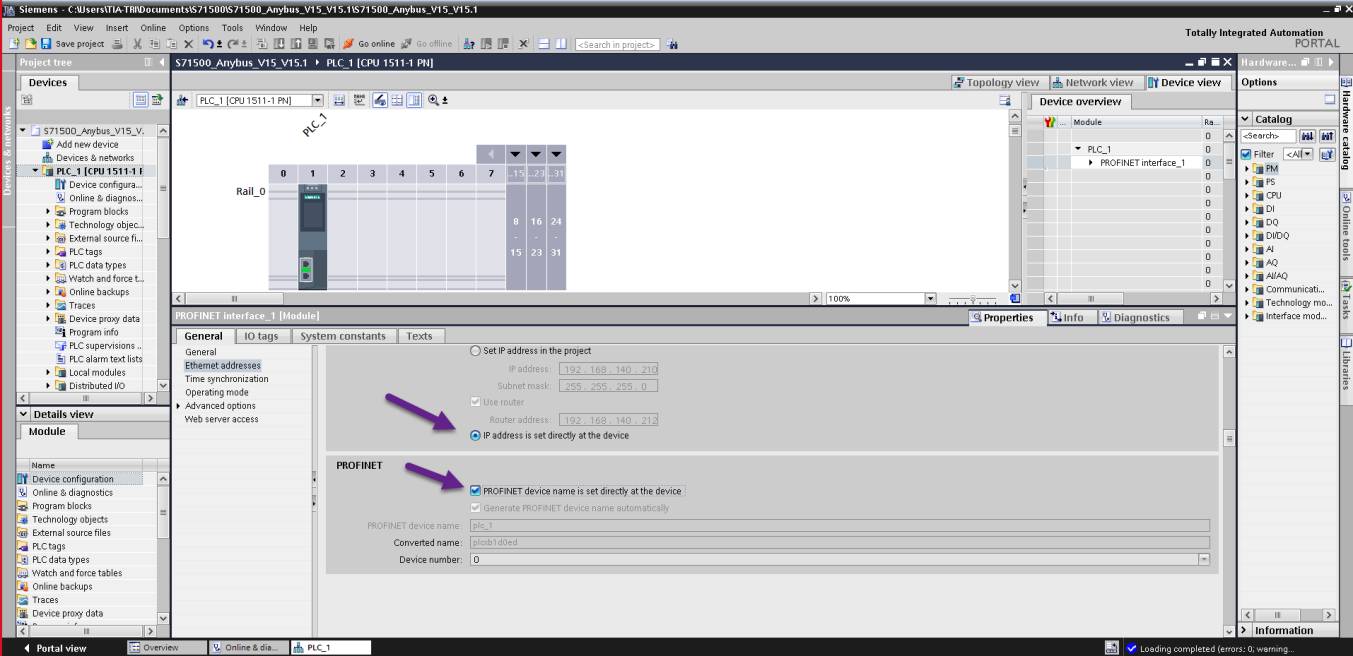Viewport: 1353px width, 656px height.
Task: Toggle the Filter checkbox in hardware Catalog
Action: point(1246,154)
